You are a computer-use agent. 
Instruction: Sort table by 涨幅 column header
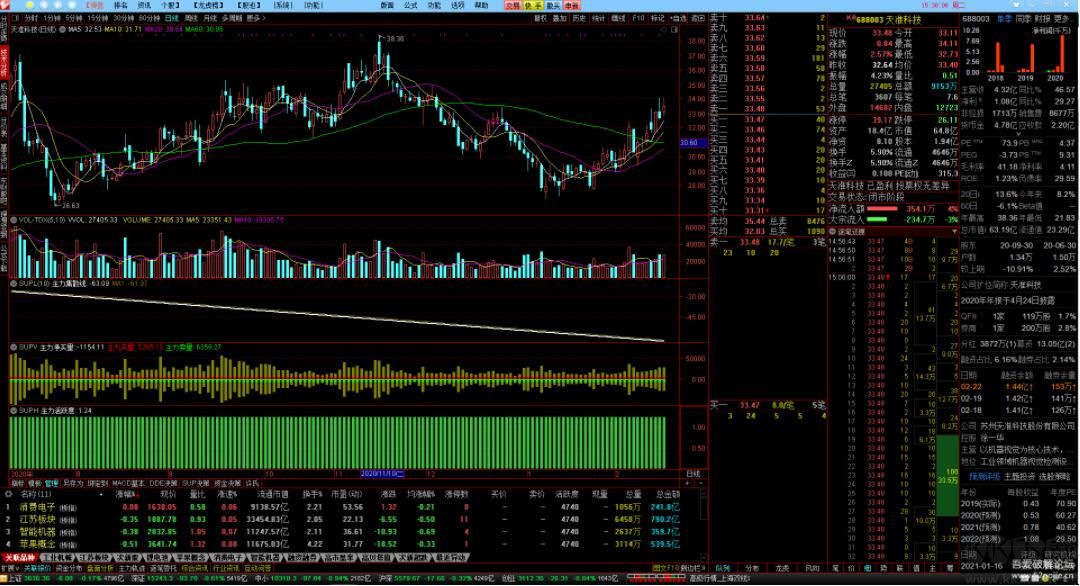[128, 494]
